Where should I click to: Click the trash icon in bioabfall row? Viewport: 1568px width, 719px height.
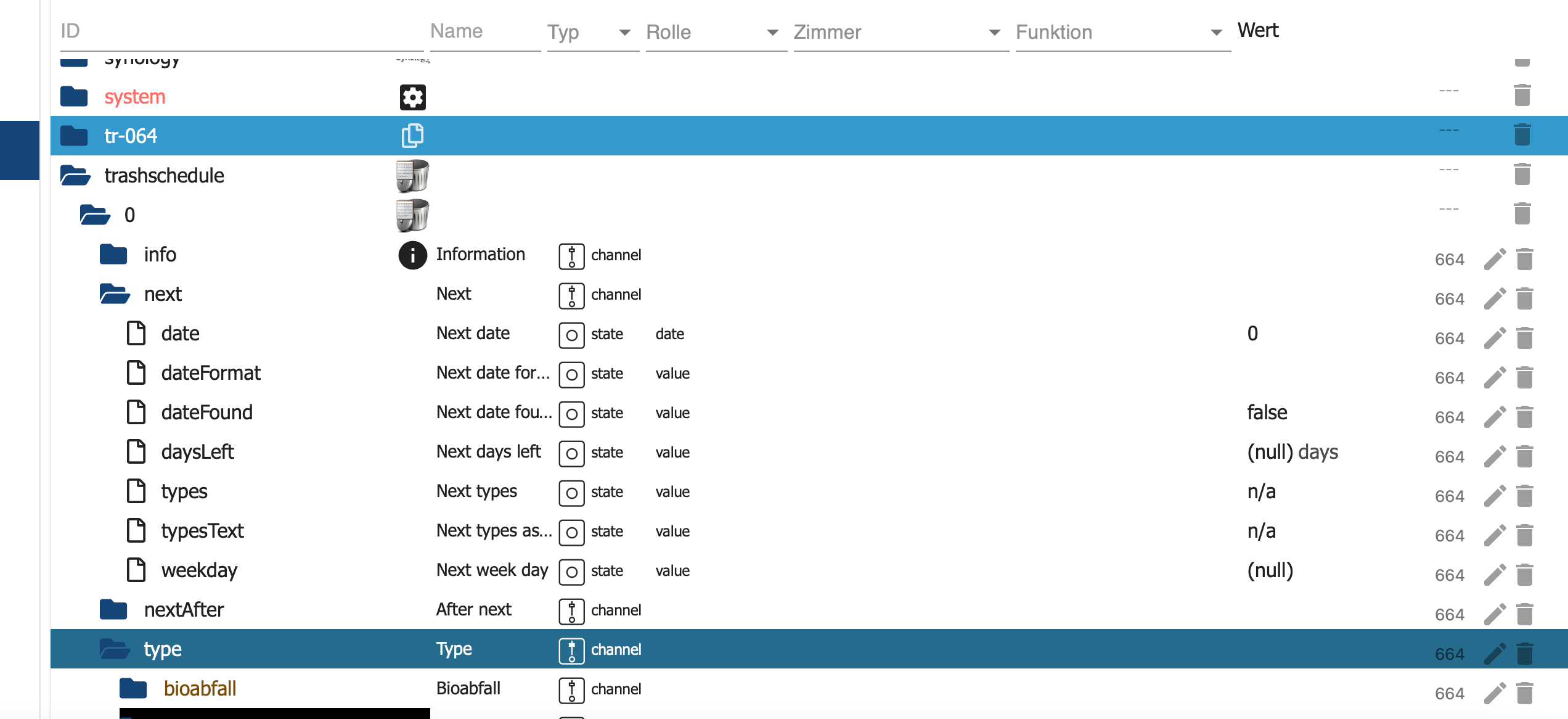[1524, 693]
